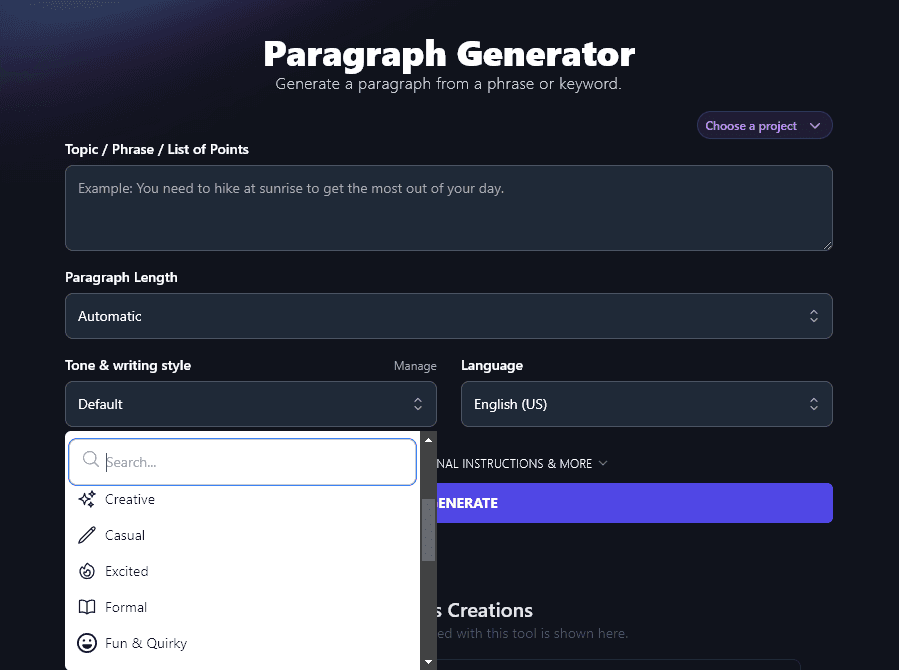Screen dimensions: 899x670
Task: Open the Language dropdown
Action: pos(646,404)
